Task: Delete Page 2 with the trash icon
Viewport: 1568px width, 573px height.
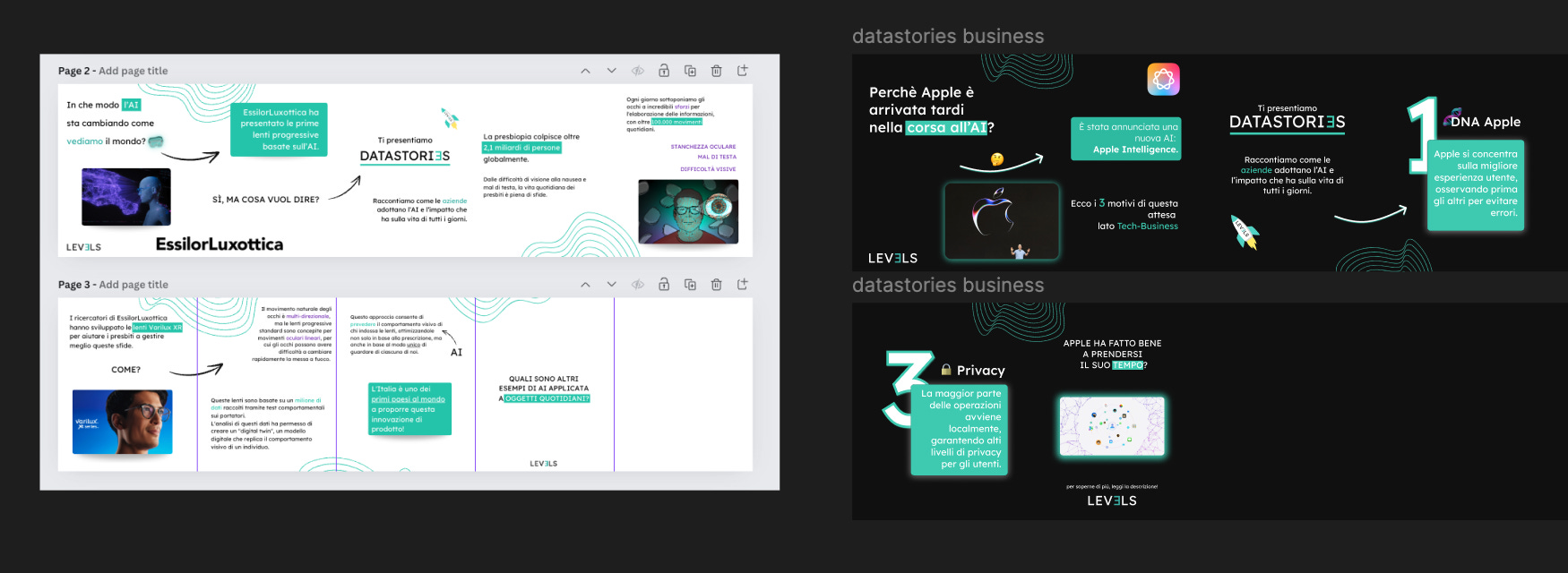Action: click(716, 71)
